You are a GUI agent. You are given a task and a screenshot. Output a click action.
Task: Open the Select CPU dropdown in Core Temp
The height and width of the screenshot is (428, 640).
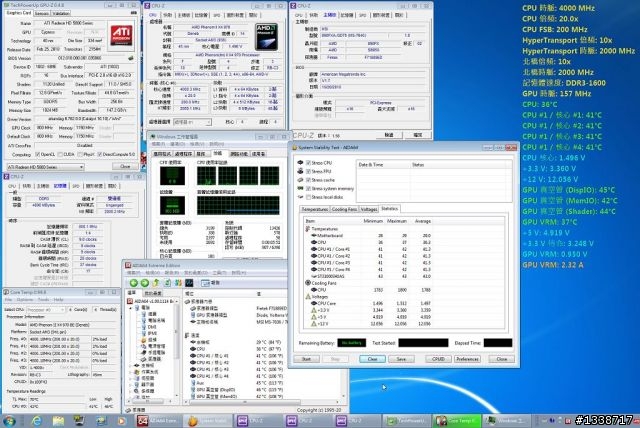[46, 310]
